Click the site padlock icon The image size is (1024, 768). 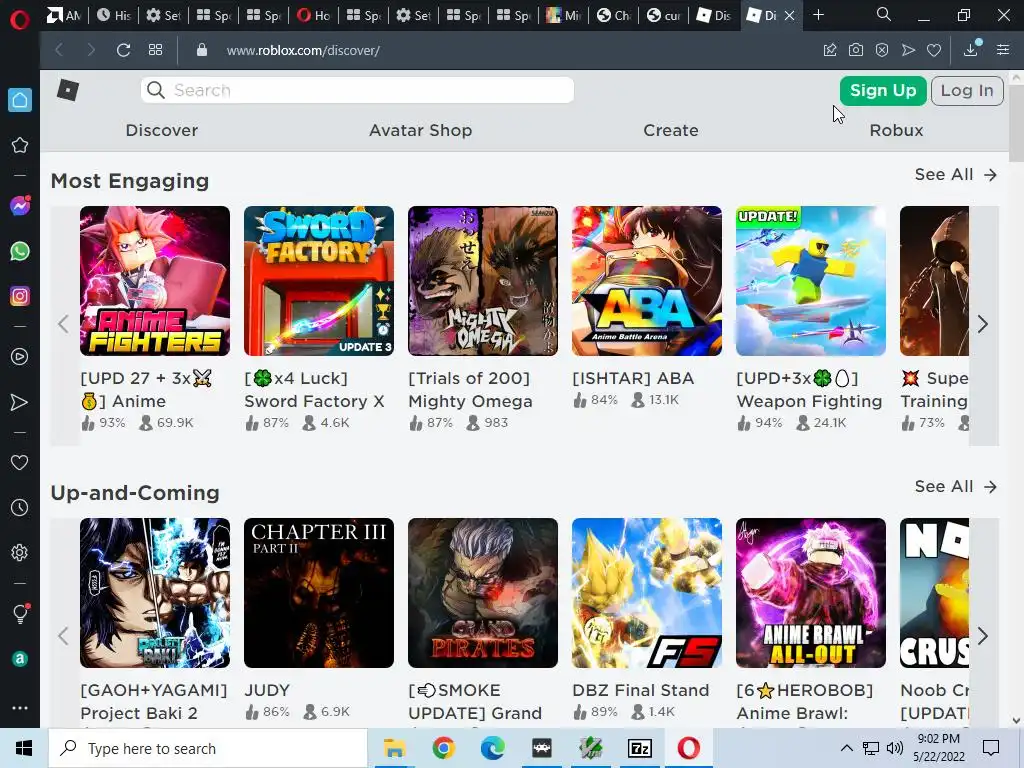coord(202,50)
